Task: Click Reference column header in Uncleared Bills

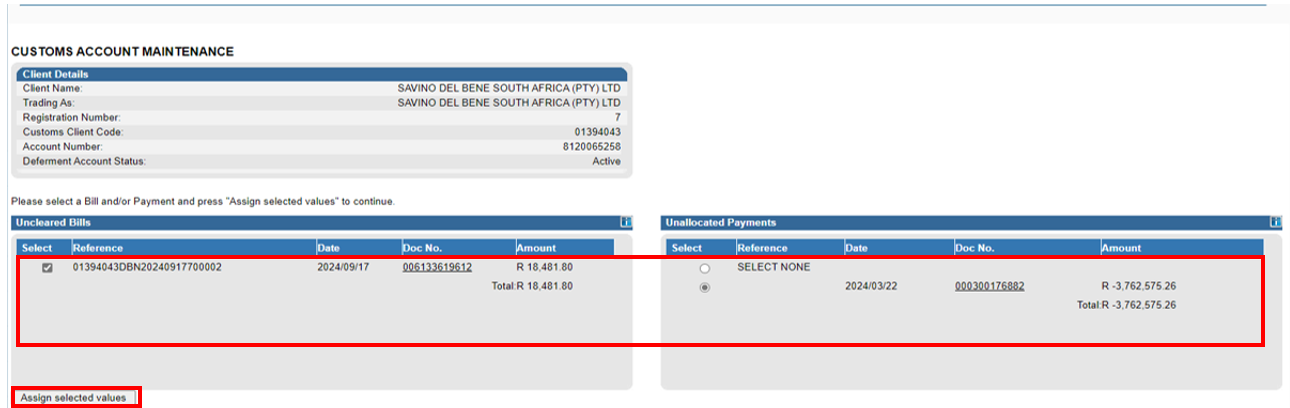Action: pos(97,248)
